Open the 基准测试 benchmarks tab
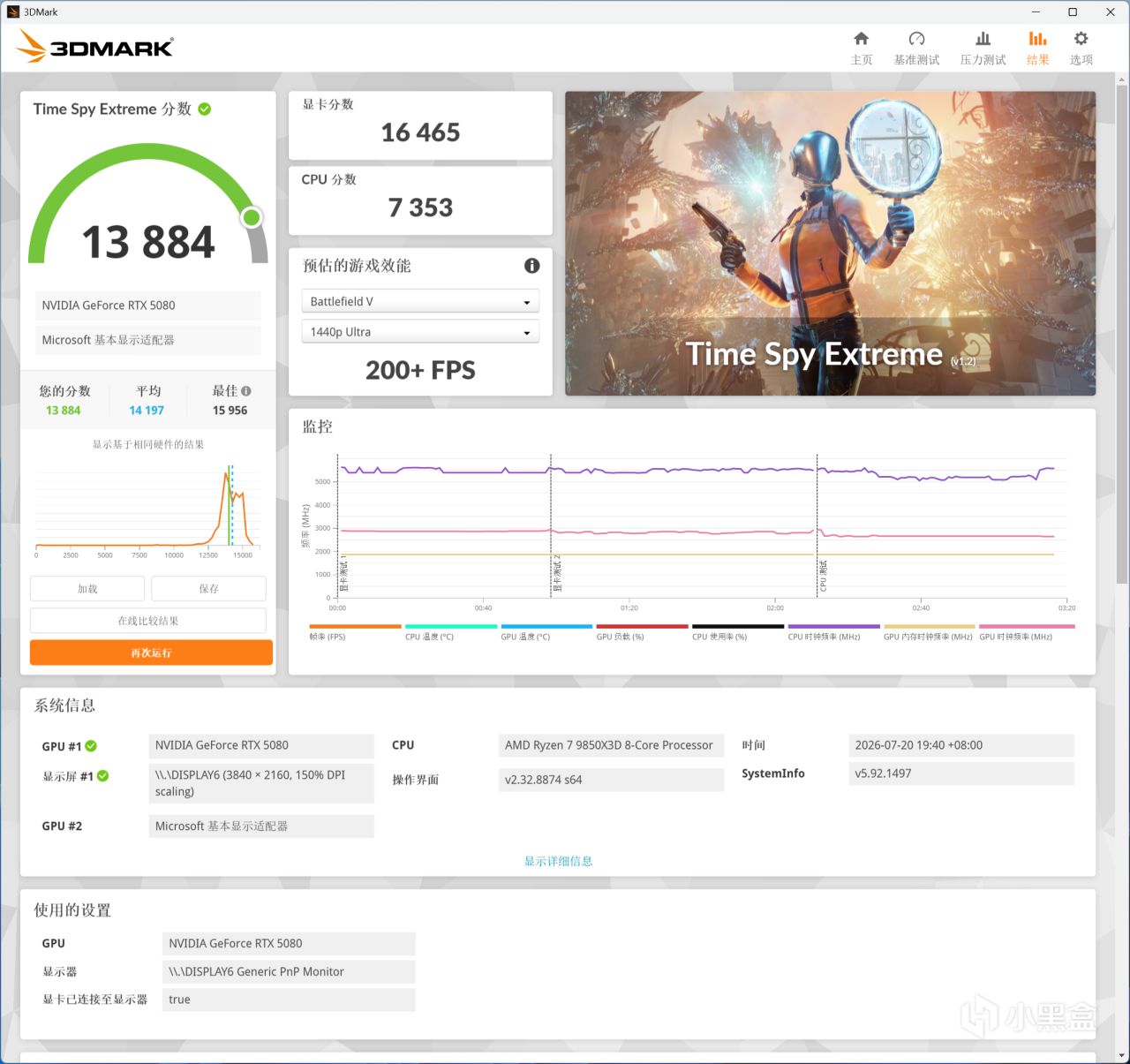 (x=916, y=48)
